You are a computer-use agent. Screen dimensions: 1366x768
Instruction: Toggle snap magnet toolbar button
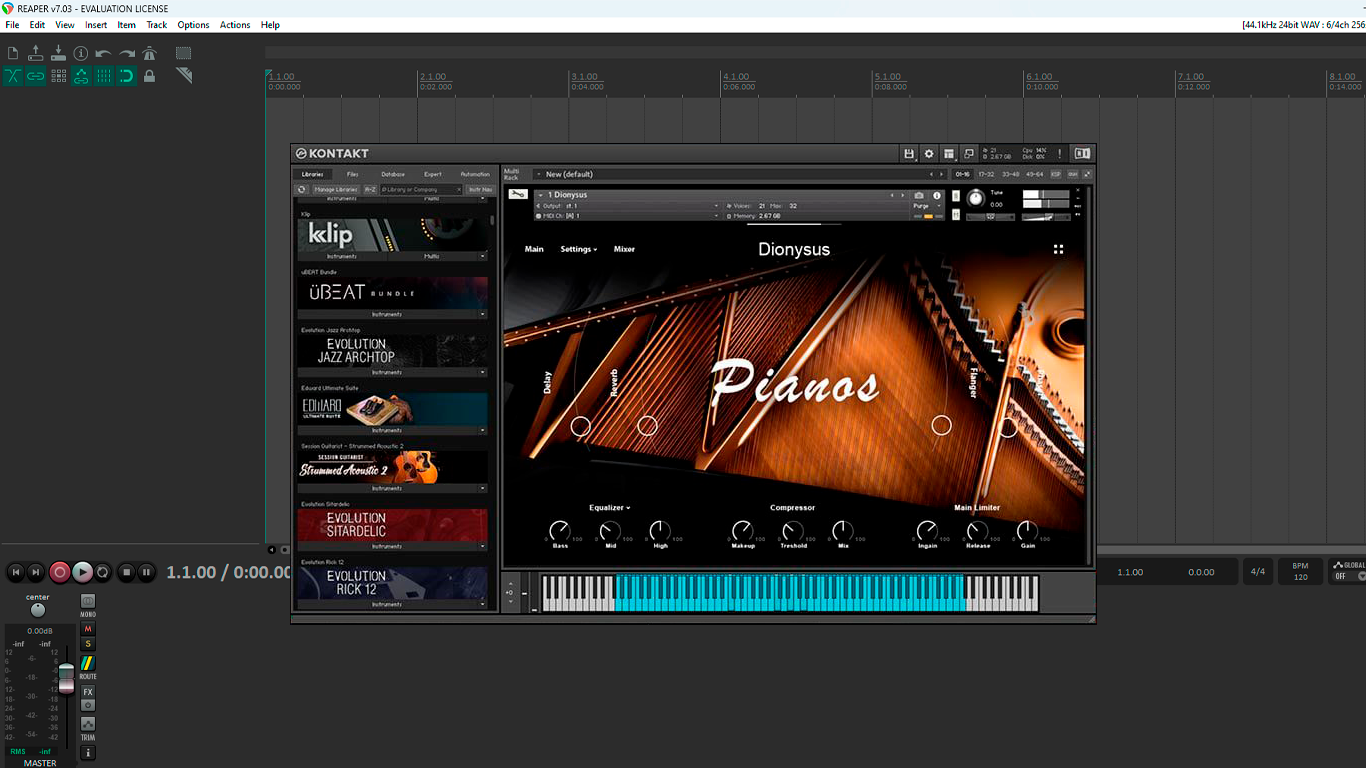[126, 76]
